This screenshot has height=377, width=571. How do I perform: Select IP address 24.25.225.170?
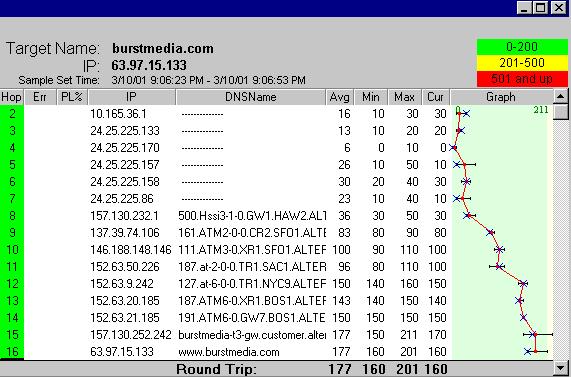point(125,148)
